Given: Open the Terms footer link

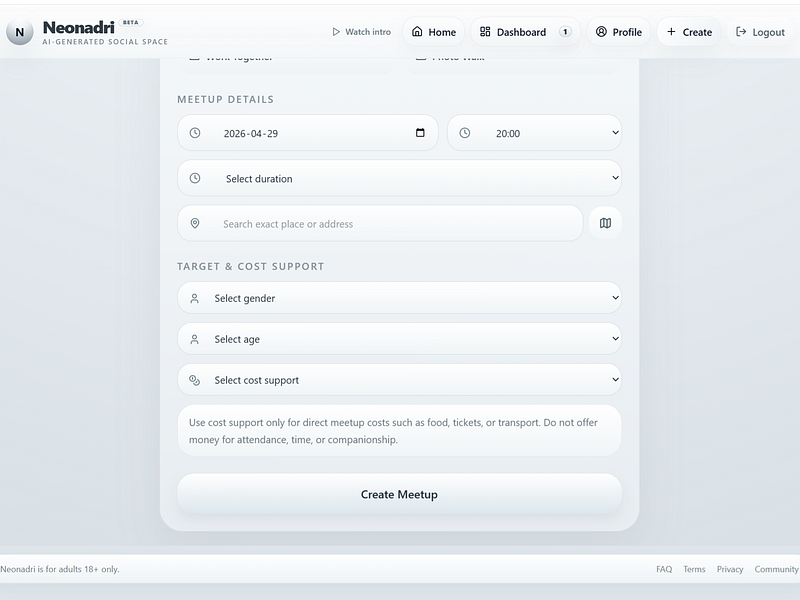Looking at the screenshot, I should tap(694, 569).
